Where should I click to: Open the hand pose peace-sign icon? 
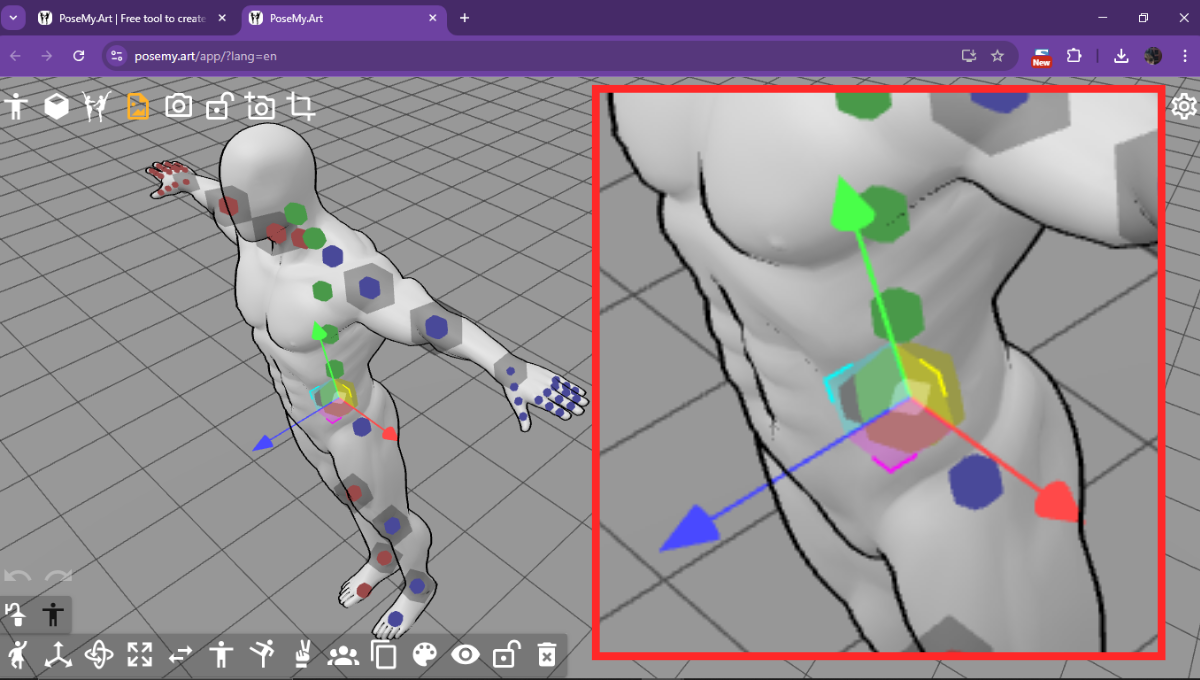pos(301,655)
